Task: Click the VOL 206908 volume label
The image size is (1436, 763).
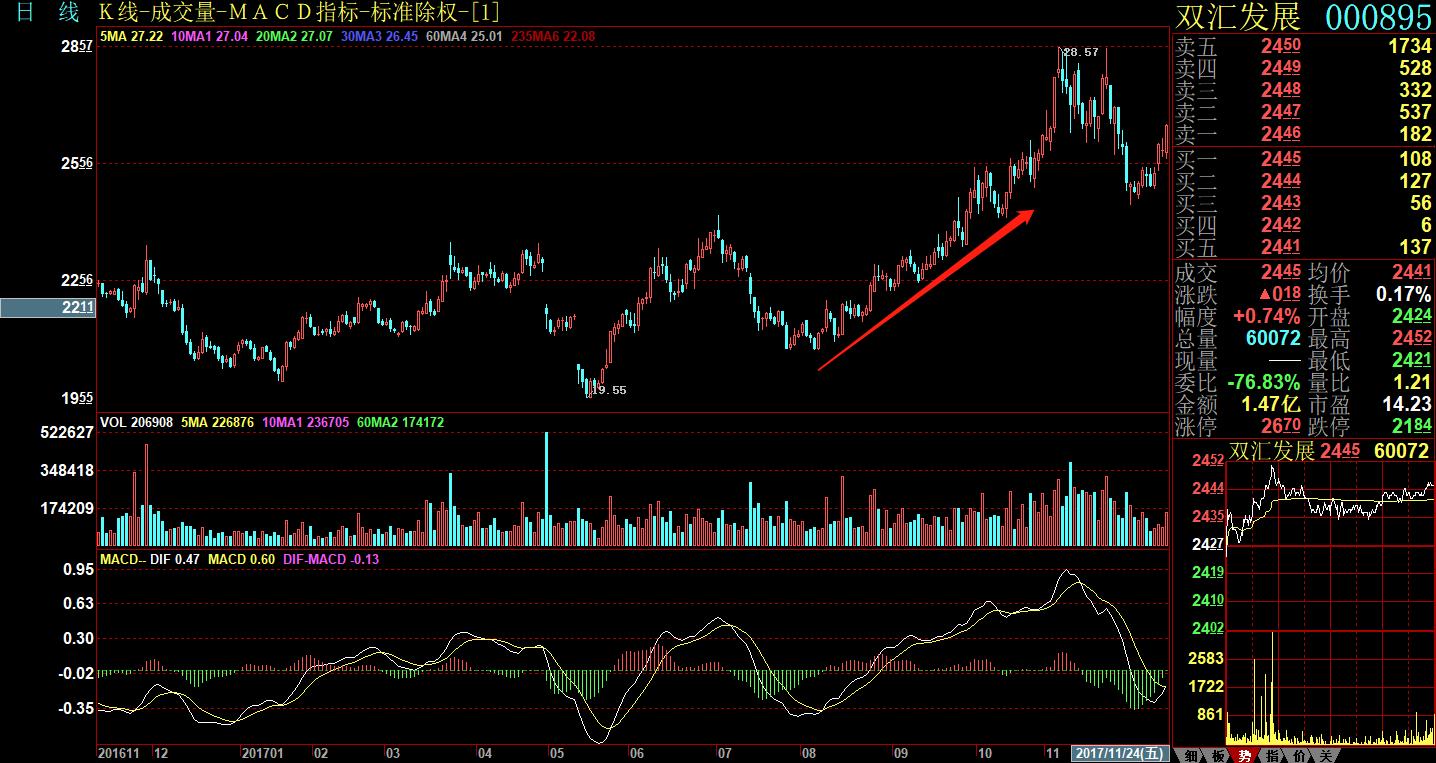Action: point(136,422)
